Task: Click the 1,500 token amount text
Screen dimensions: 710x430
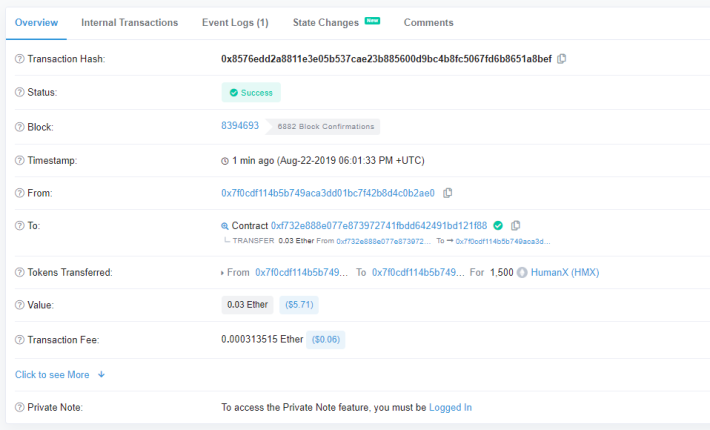Action: pos(502,272)
